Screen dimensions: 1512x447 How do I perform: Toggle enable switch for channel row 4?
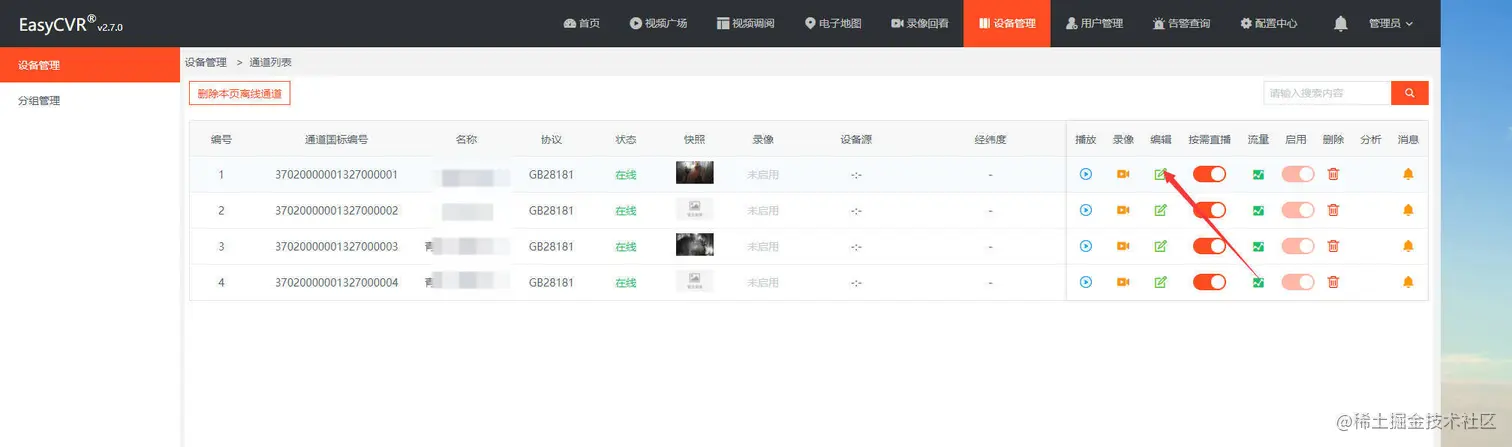(1298, 282)
